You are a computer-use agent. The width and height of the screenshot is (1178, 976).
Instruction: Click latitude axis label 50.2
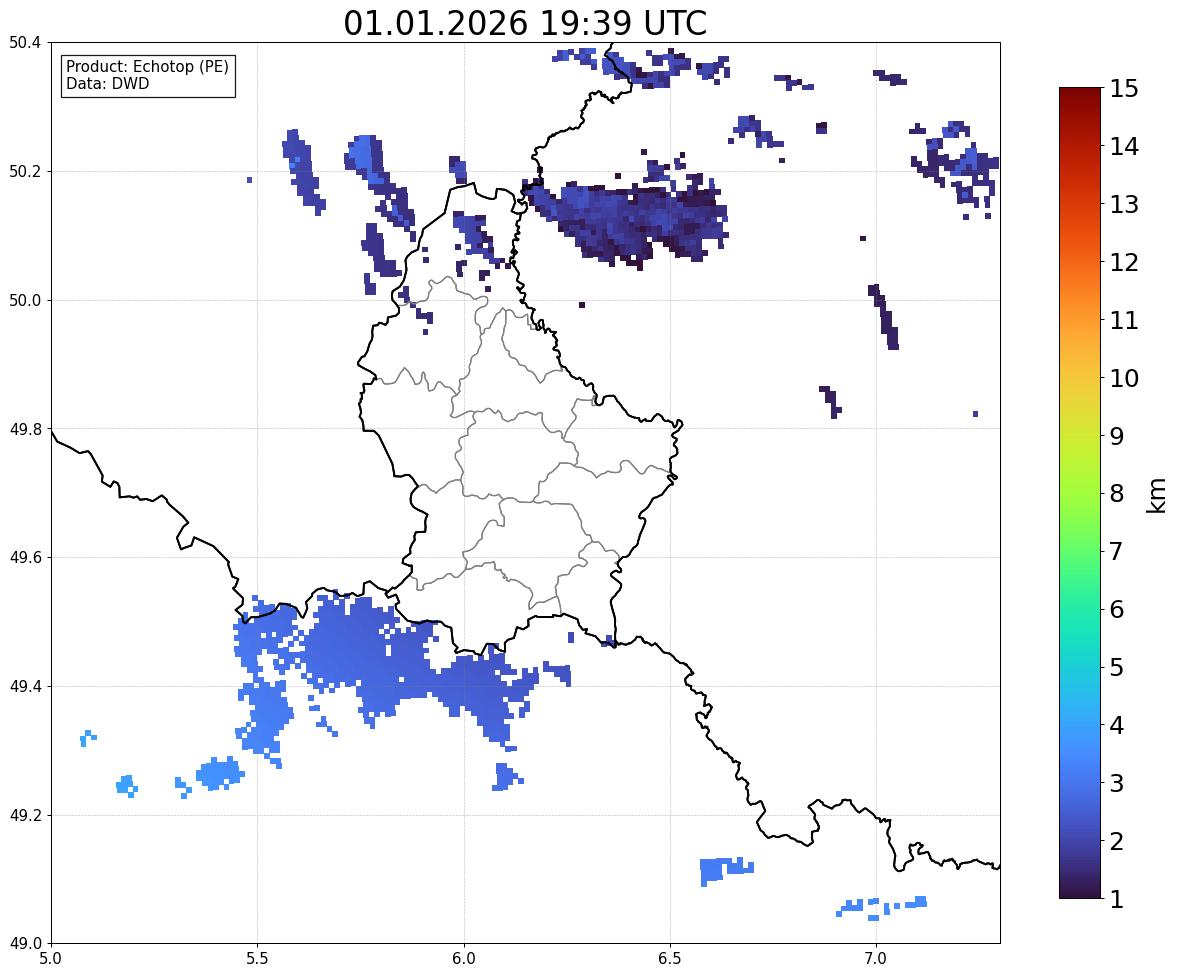click(x=25, y=171)
